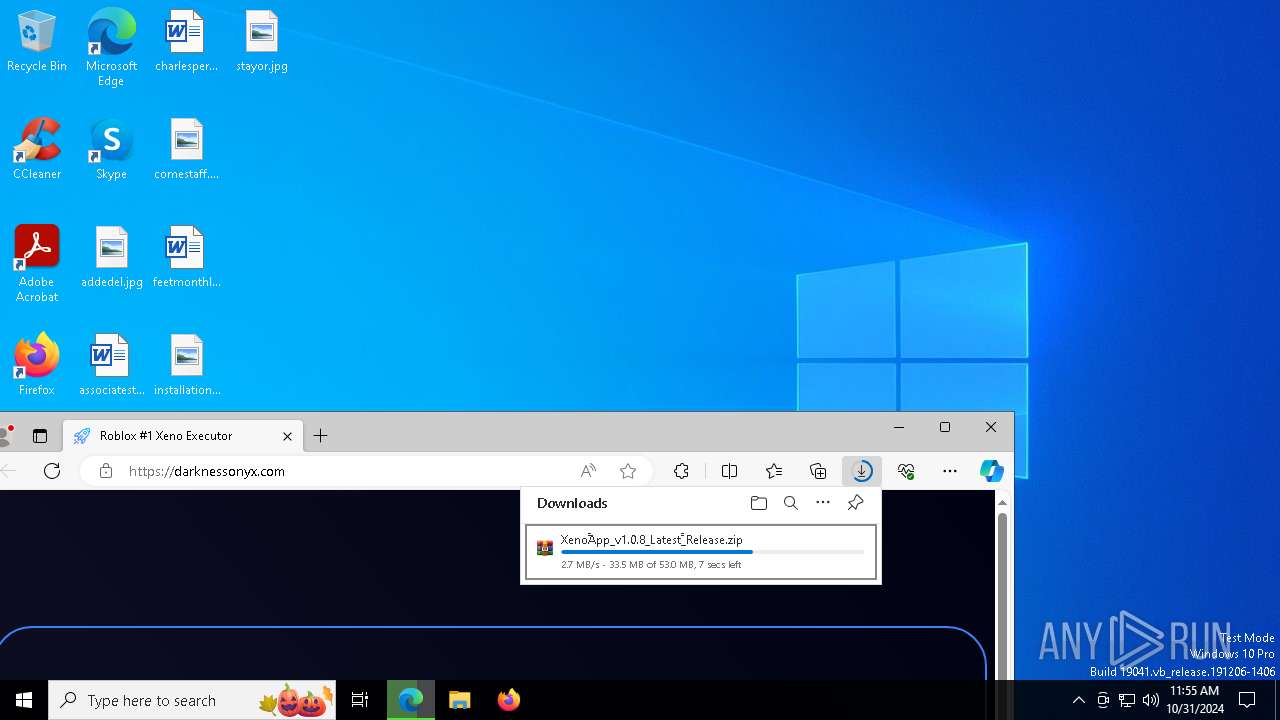The image size is (1280, 720).
Task: Open the clock and calendar flyout
Action: click(1194, 700)
